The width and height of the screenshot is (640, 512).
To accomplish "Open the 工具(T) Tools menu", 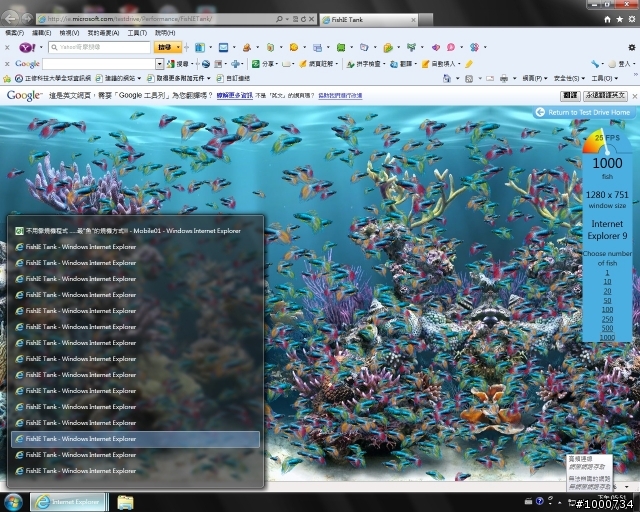I will click(137, 33).
